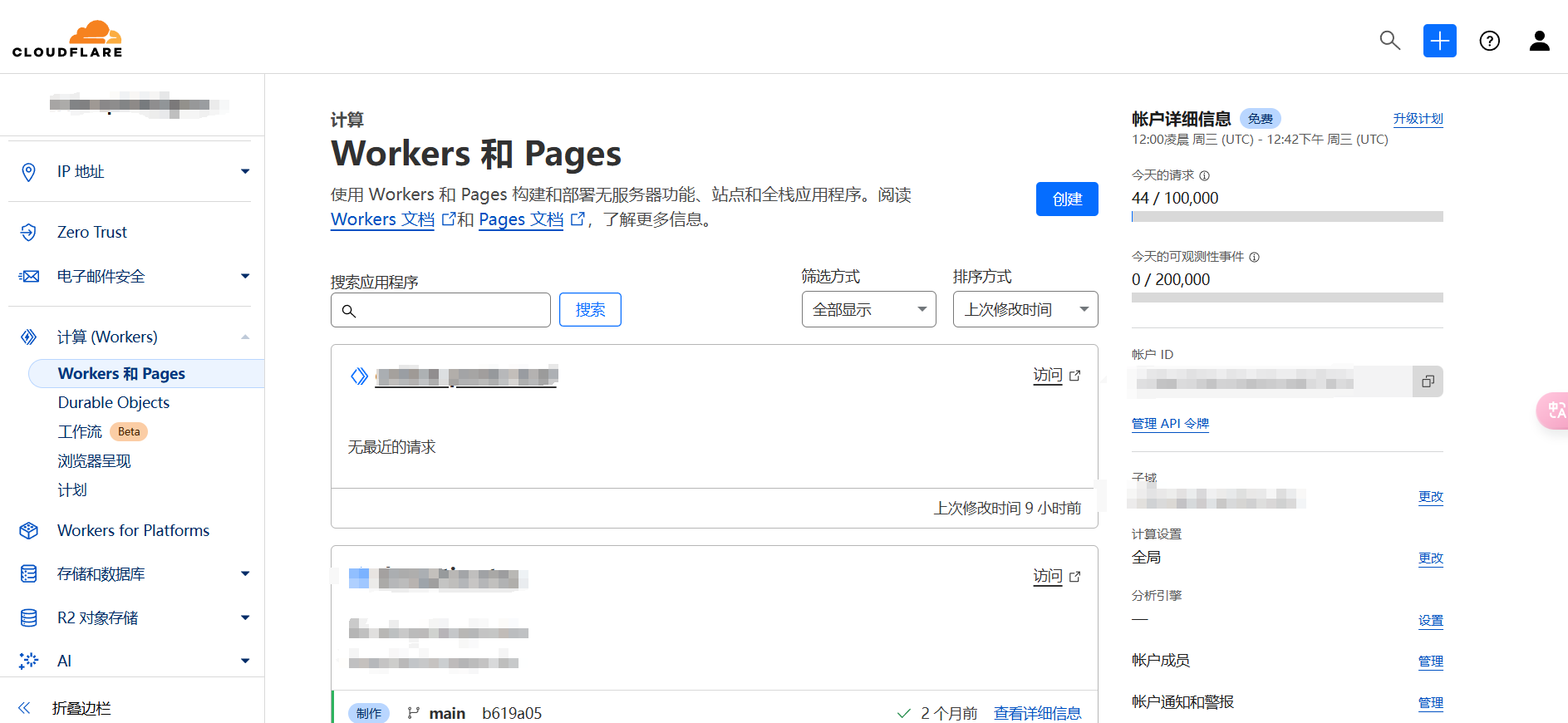Click the 搜索应用程序 input field
Image resolution: width=1568 pixels, height=723 pixels.
click(x=440, y=310)
